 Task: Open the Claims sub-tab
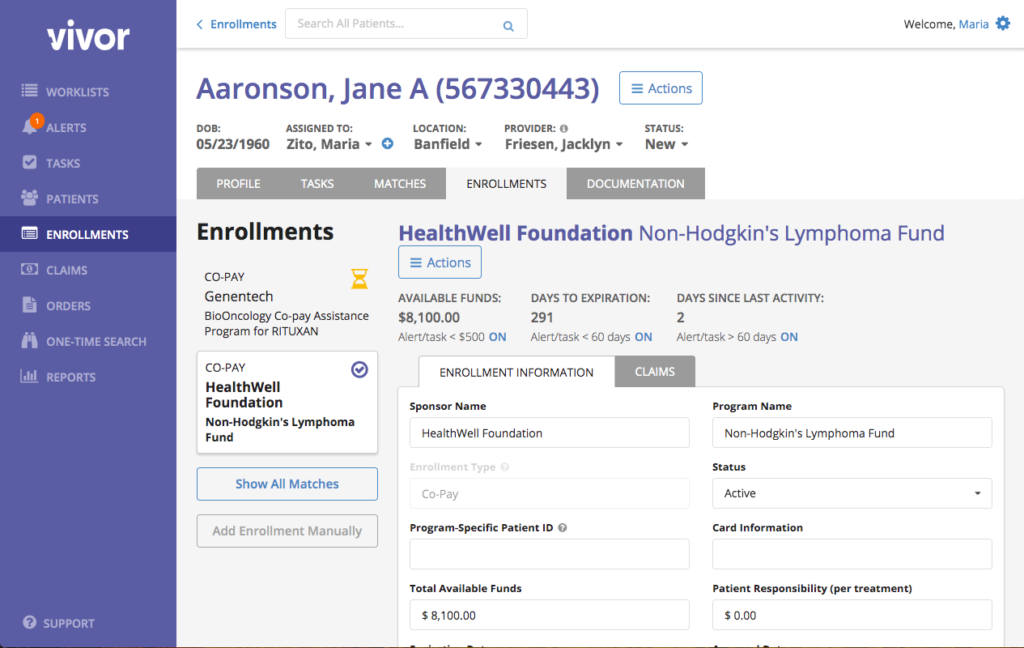(654, 372)
